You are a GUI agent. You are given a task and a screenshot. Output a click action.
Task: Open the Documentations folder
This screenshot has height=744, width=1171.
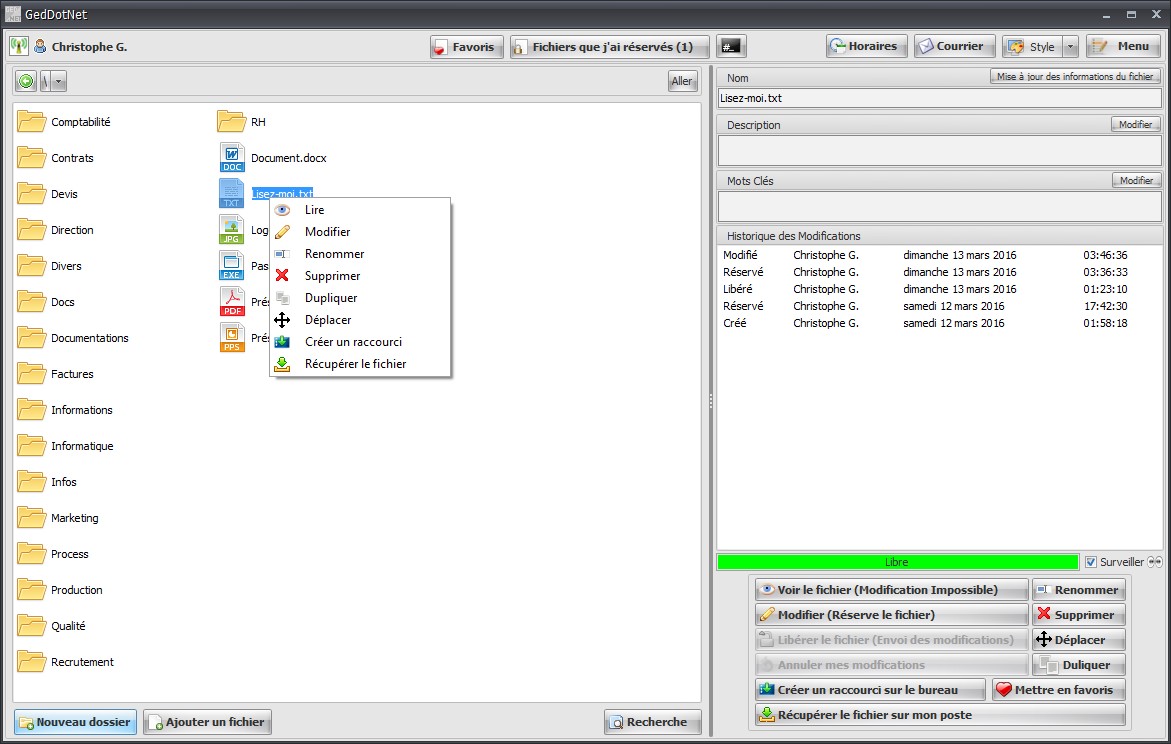click(x=73, y=338)
